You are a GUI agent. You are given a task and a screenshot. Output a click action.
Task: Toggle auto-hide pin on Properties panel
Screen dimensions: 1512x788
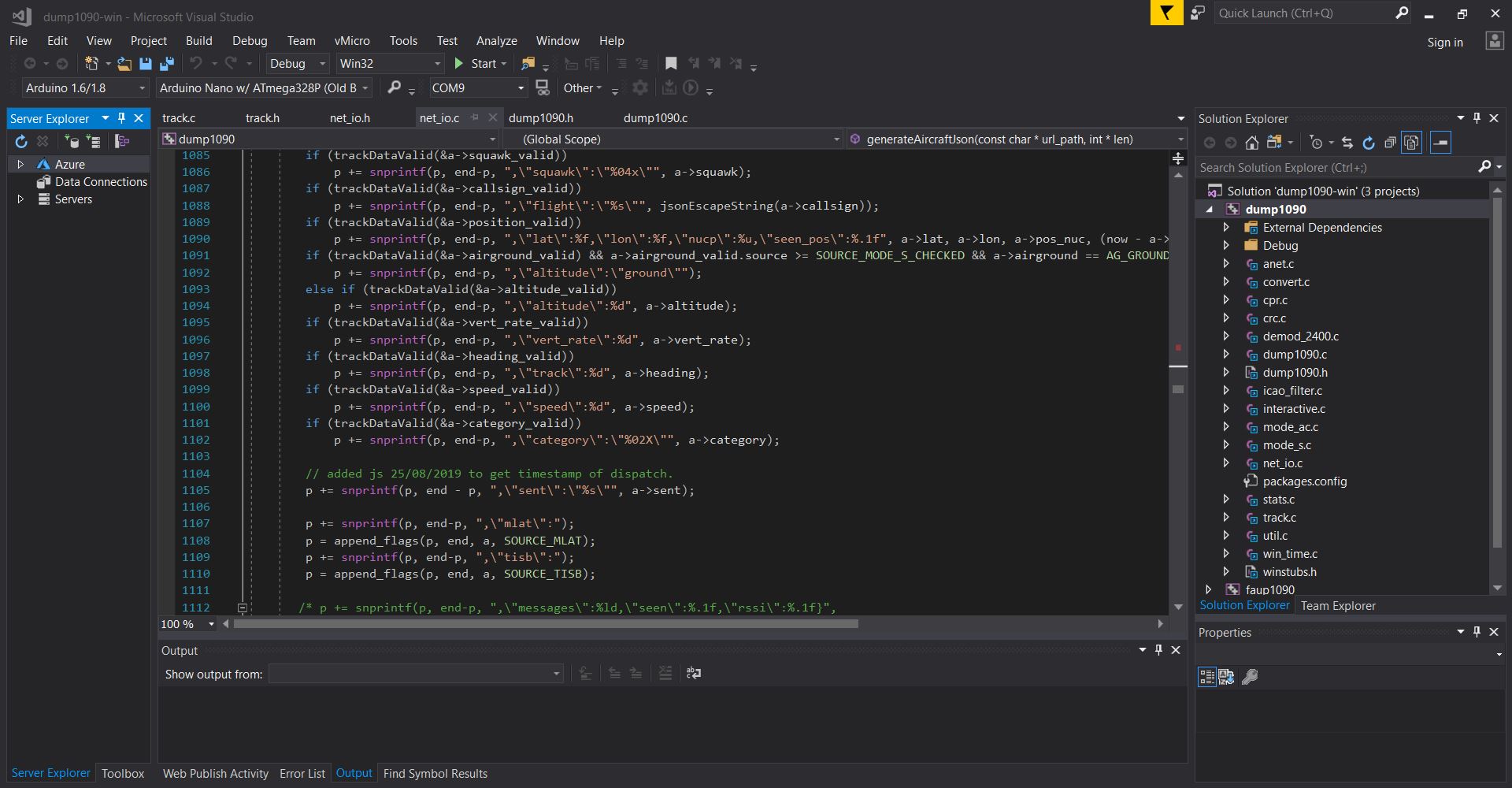point(1477,632)
